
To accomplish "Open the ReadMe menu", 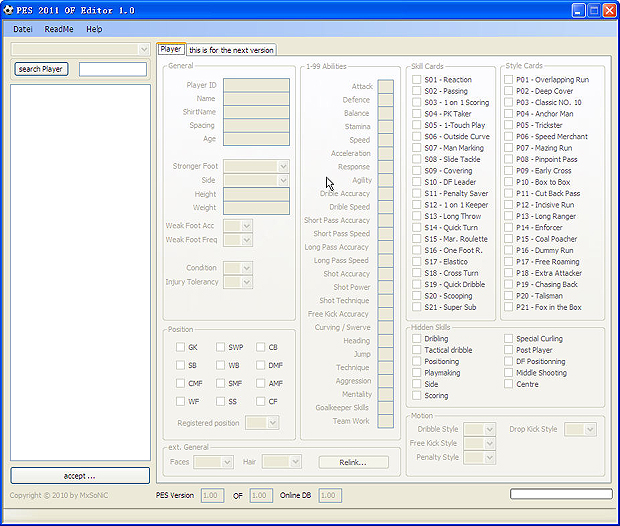I will coord(59,29).
